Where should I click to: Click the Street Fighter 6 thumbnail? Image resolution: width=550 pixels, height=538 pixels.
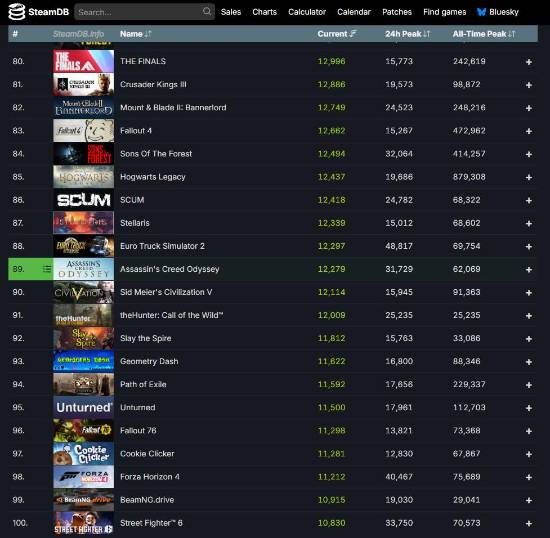(x=83, y=523)
